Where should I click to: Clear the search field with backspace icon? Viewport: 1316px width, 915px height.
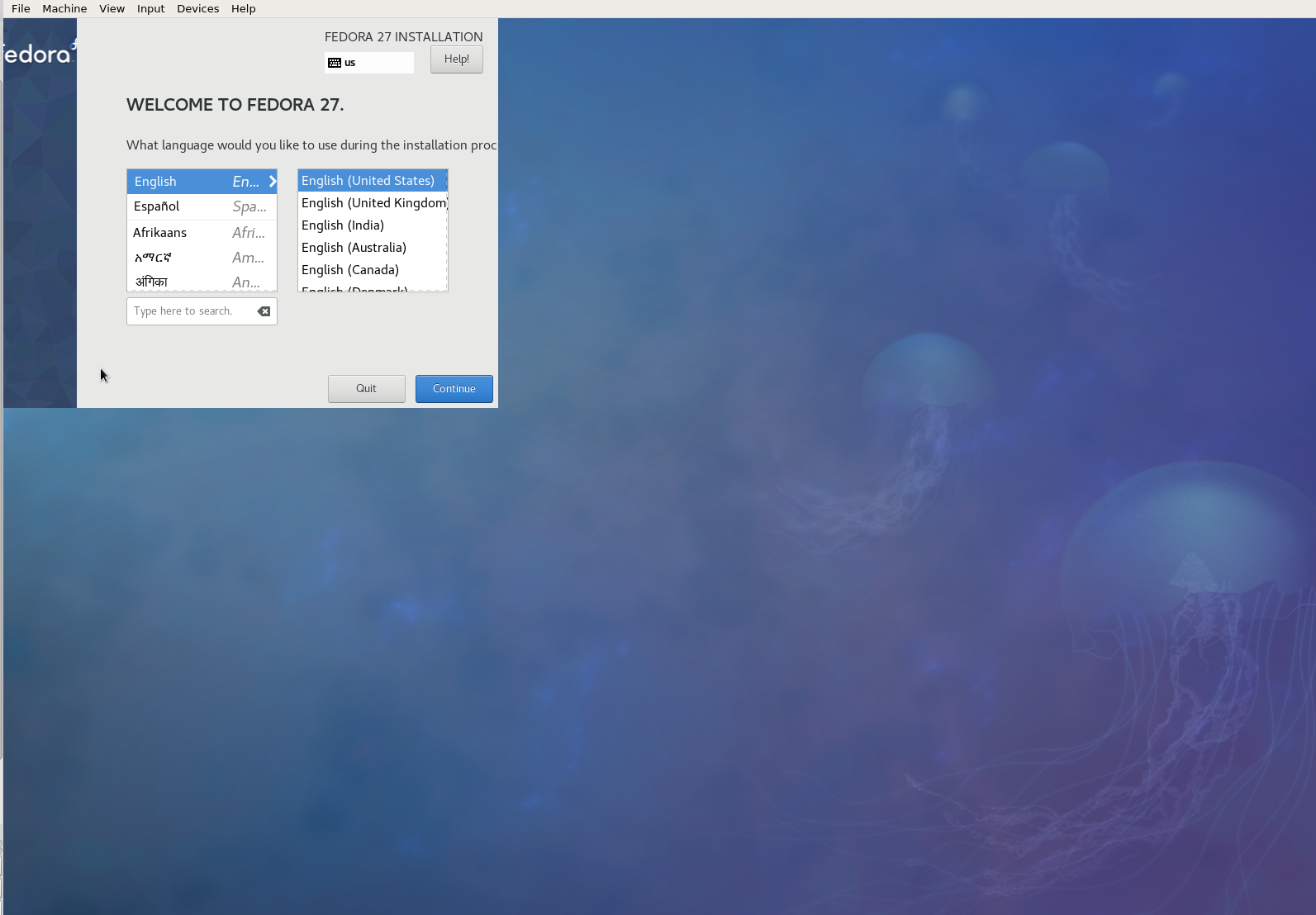[x=264, y=311]
